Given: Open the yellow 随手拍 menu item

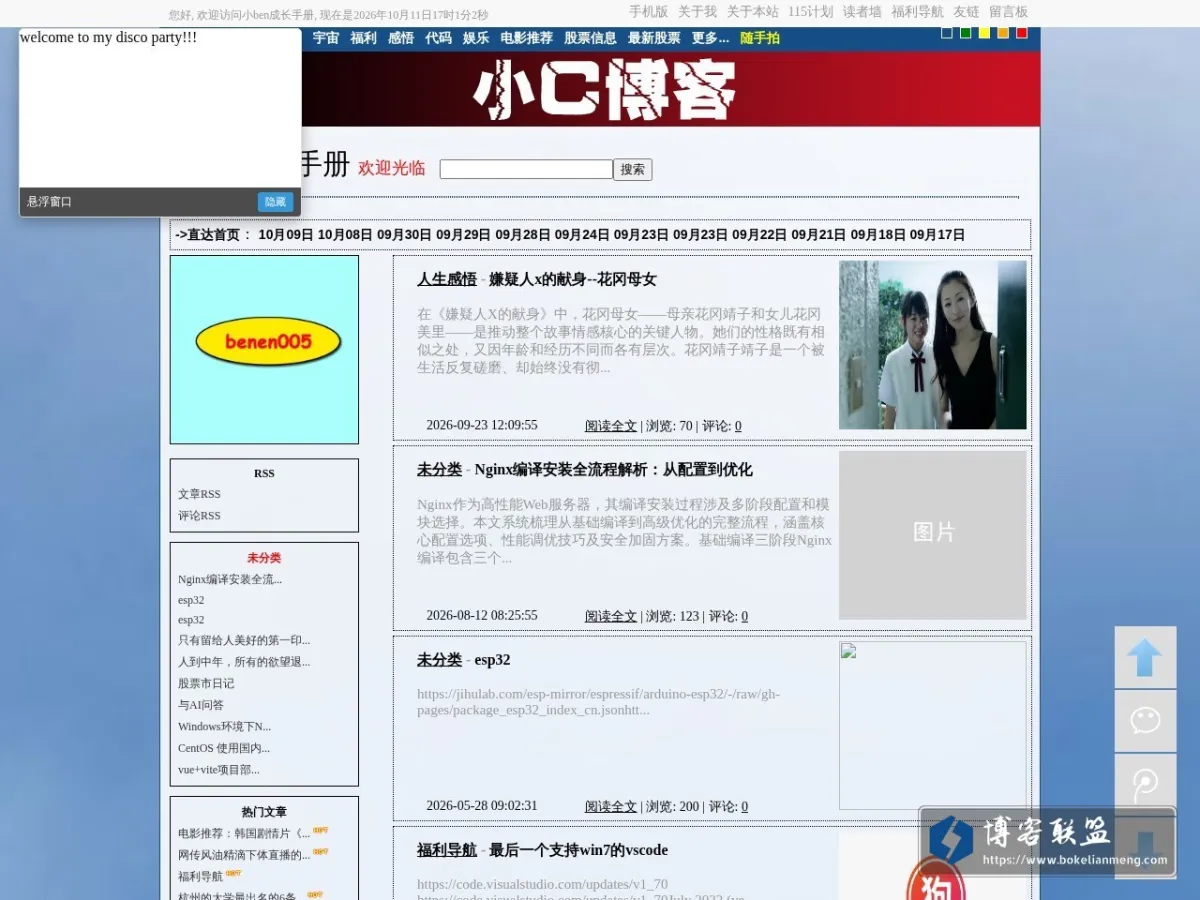Looking at the screenshot, I should pos(760,38).
